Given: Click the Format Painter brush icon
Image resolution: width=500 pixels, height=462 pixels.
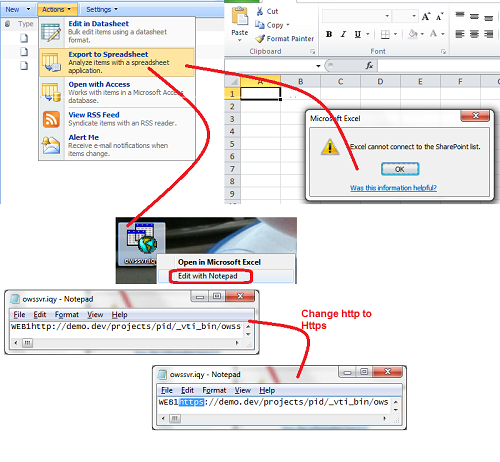Looking at the screenshot, I should pos(260,39).
